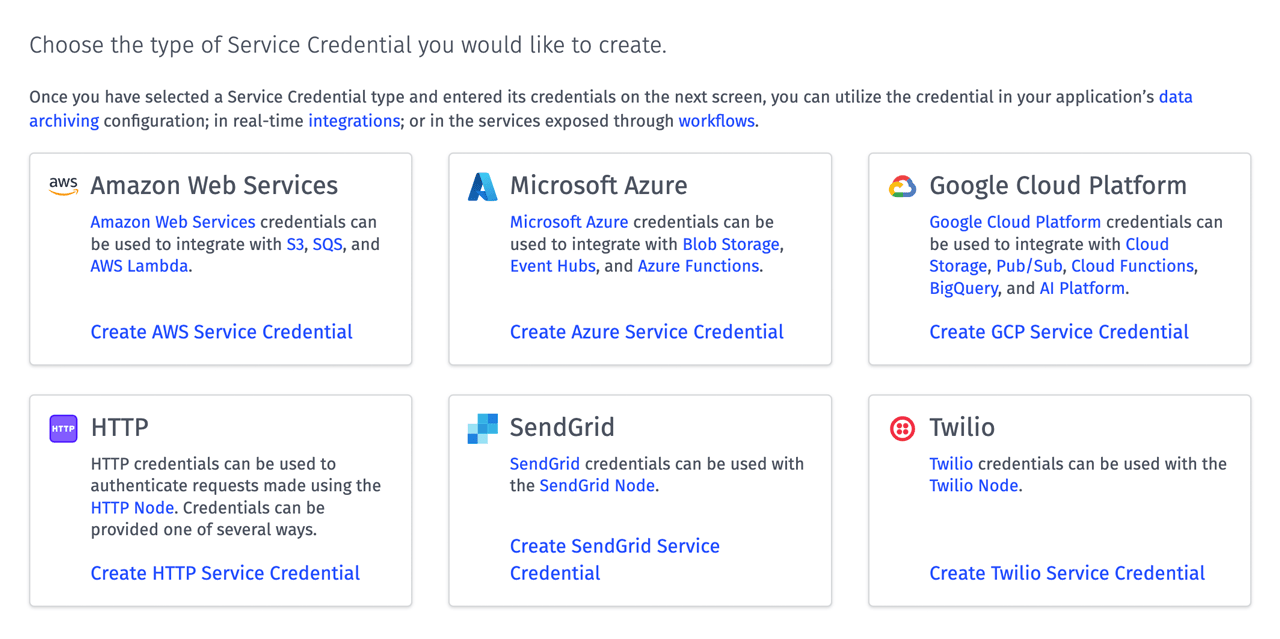The height and width of the screenshot is (639, 1280).
Task: Open the Twilio Node link
Action: pyautogui.click(x=973, y=485)
